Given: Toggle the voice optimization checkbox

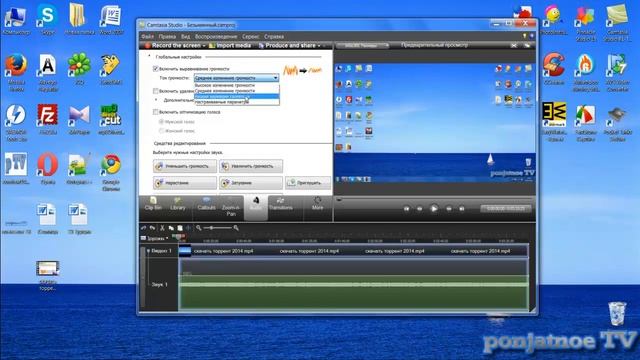Looking at the screenshot, I should click(x=156, y=111).
